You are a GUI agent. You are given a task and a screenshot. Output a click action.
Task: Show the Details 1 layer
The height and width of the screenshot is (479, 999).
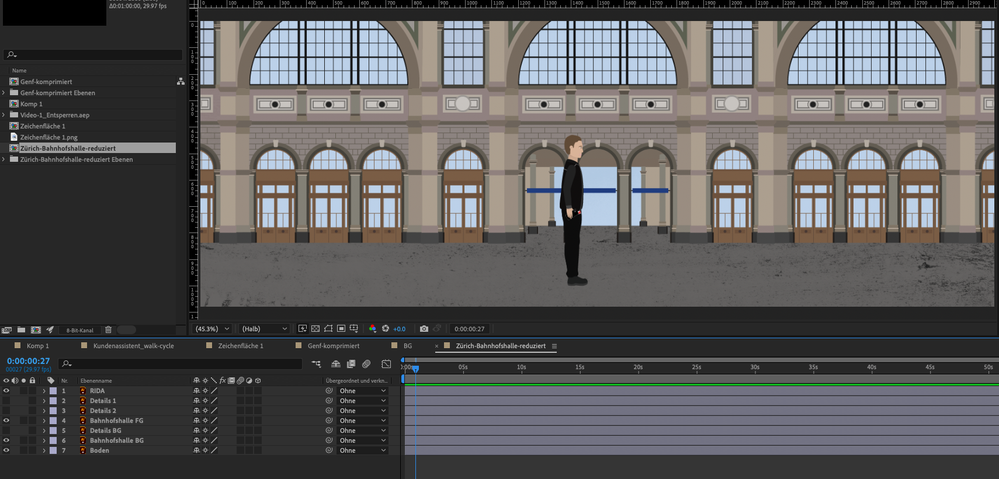[x=7, y=401]
